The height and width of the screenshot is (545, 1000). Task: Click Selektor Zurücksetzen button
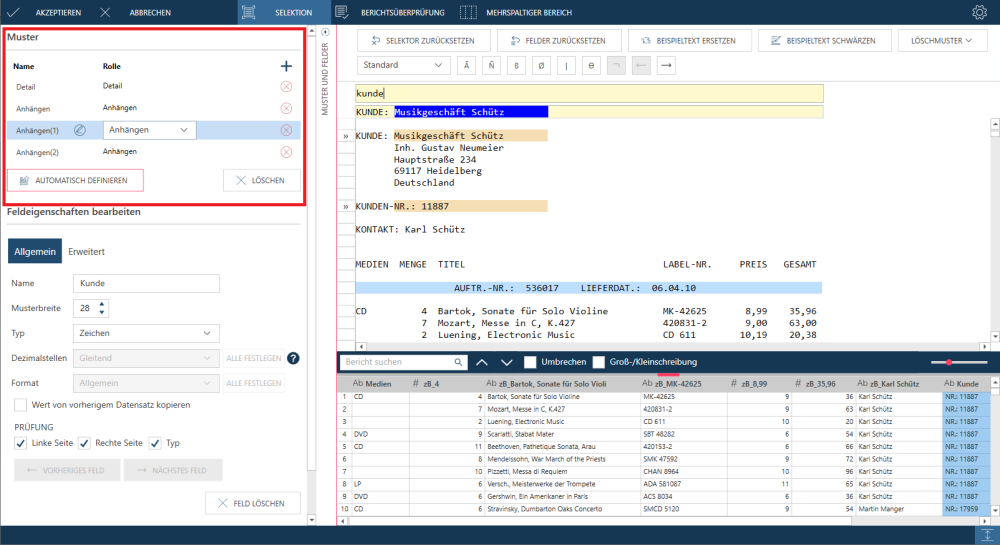click(x=423, y=41)
